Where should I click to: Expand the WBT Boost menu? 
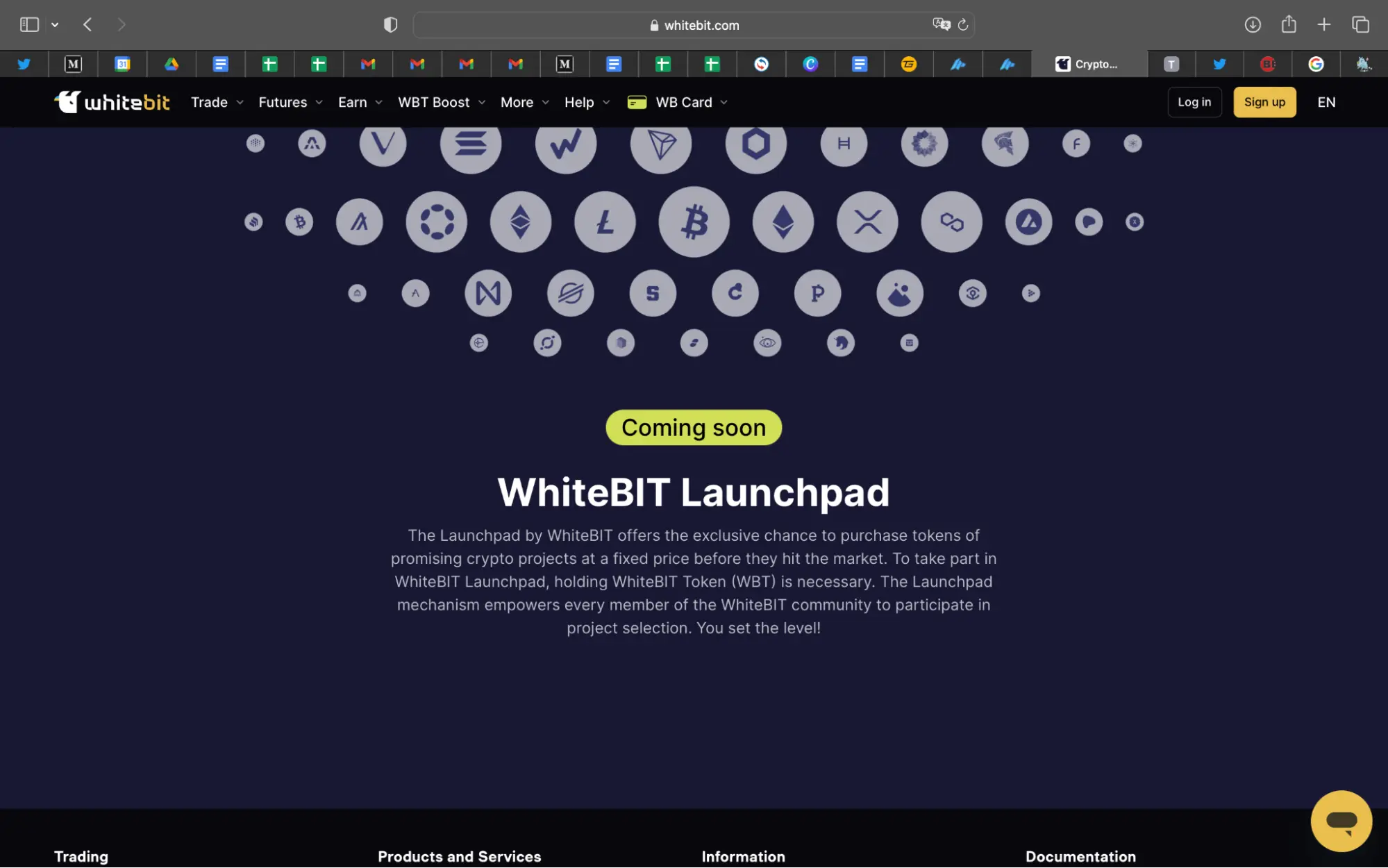(x=442, y=102)
